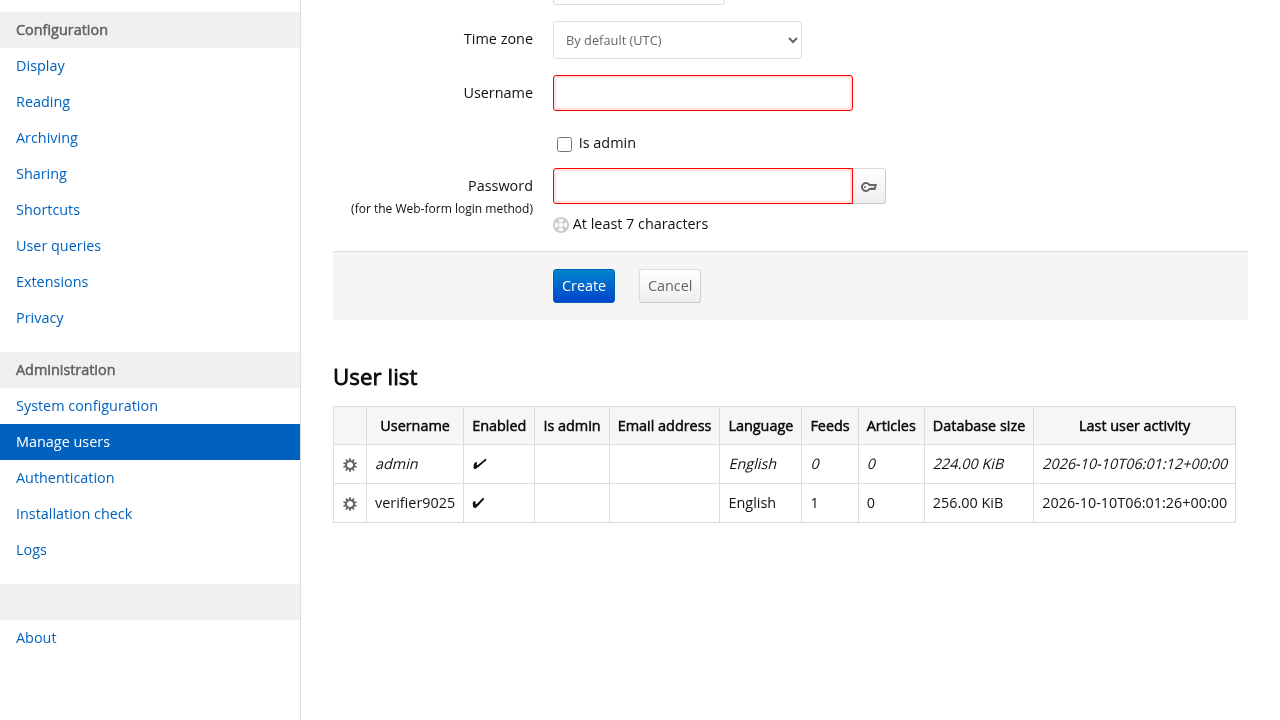
Task: Open the About page
Action: click(x=36, y=638)
